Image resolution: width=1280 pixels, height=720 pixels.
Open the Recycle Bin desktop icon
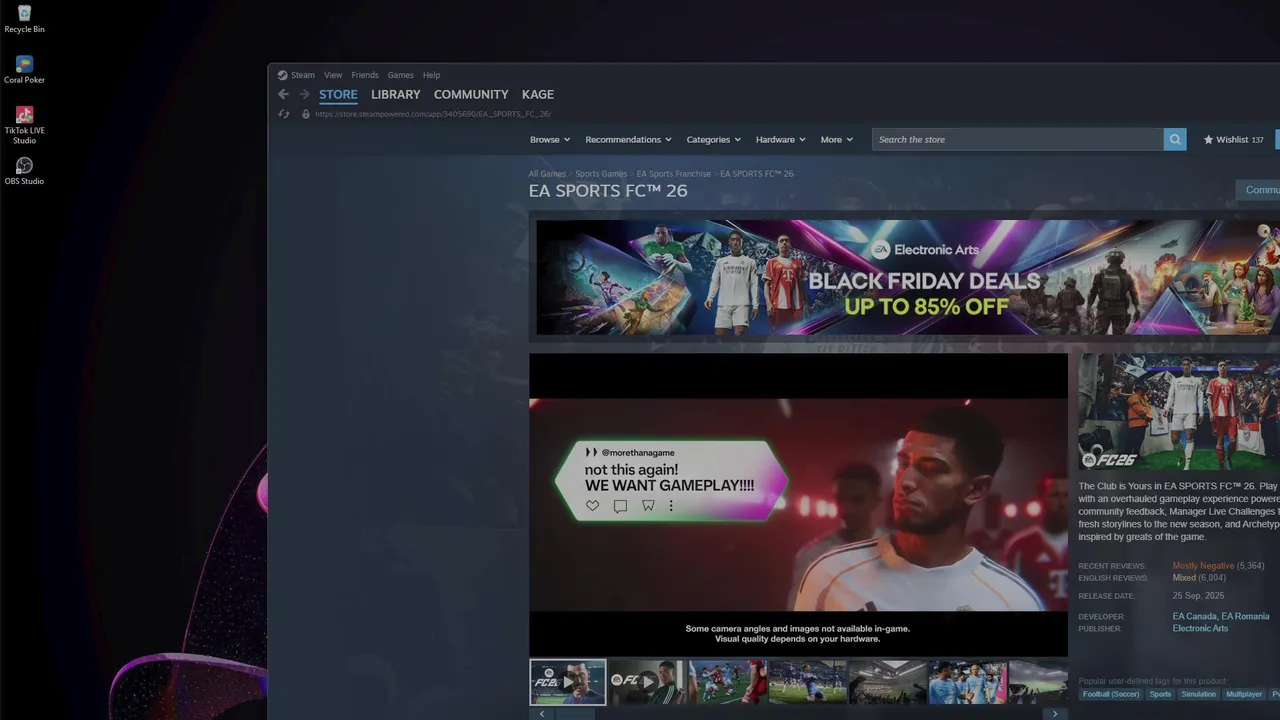point(24,19)
